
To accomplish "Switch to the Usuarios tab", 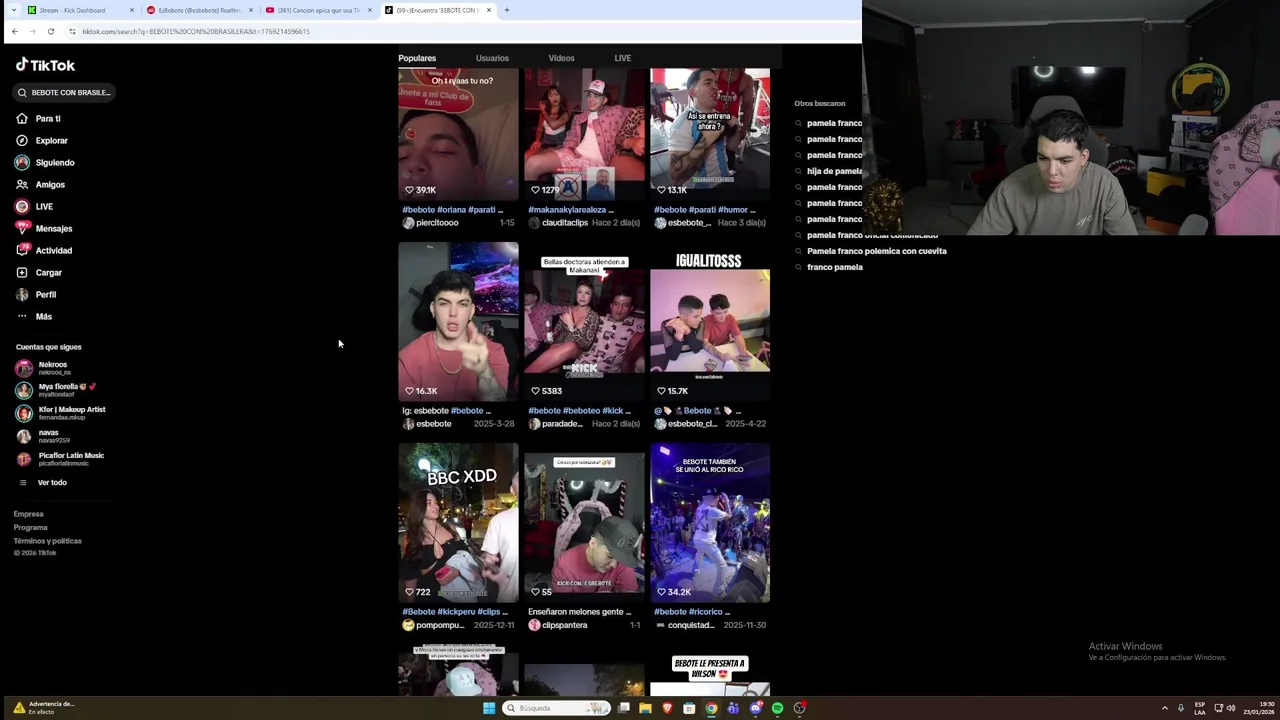I will click(492, 58).
